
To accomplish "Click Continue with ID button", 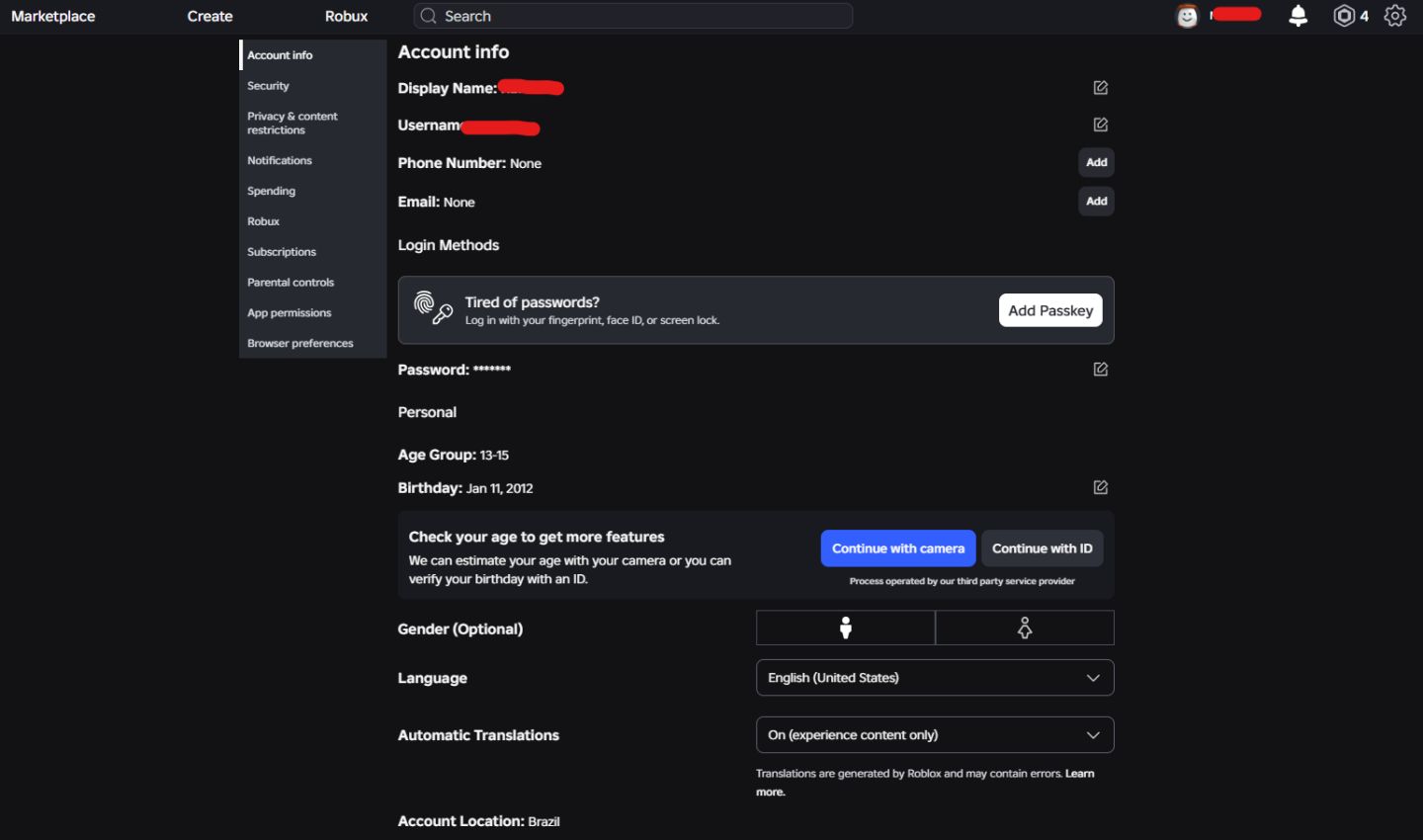I will (1043, 548).
